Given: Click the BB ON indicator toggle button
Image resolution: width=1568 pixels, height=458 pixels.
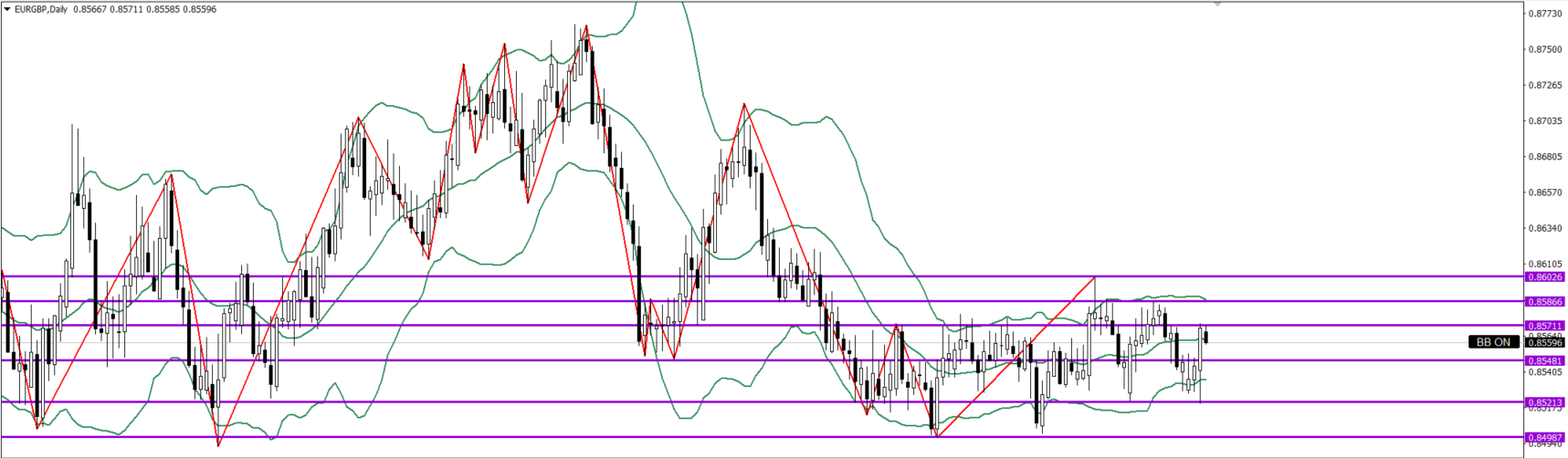Looking at the screenshot, I should (1493, 342).
